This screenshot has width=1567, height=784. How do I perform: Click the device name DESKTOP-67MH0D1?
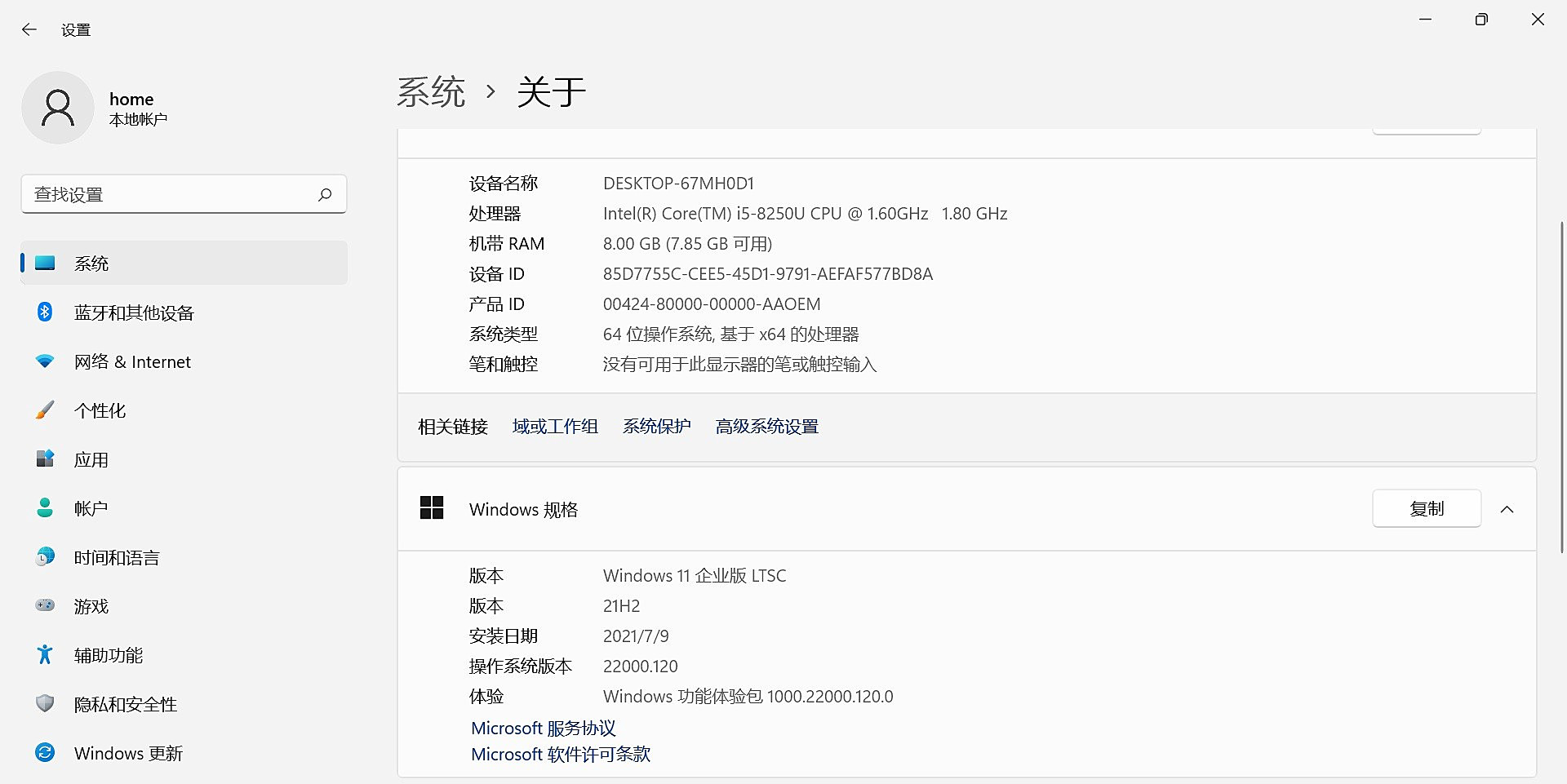(x=678, y=184)
